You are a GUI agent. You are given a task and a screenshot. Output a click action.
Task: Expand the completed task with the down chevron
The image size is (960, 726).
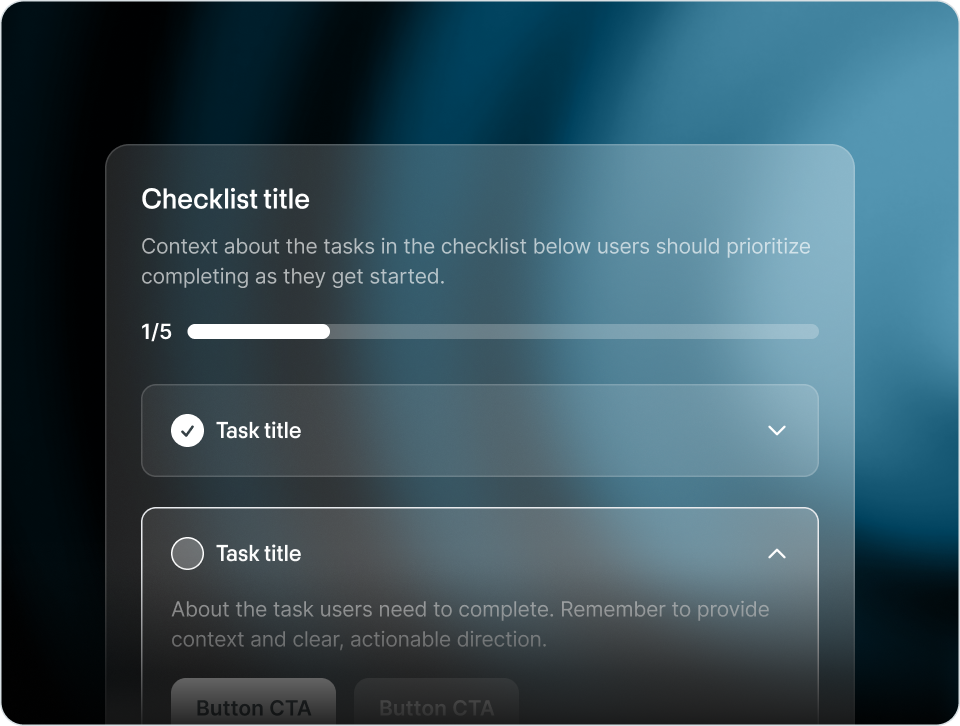coord(776,431)
